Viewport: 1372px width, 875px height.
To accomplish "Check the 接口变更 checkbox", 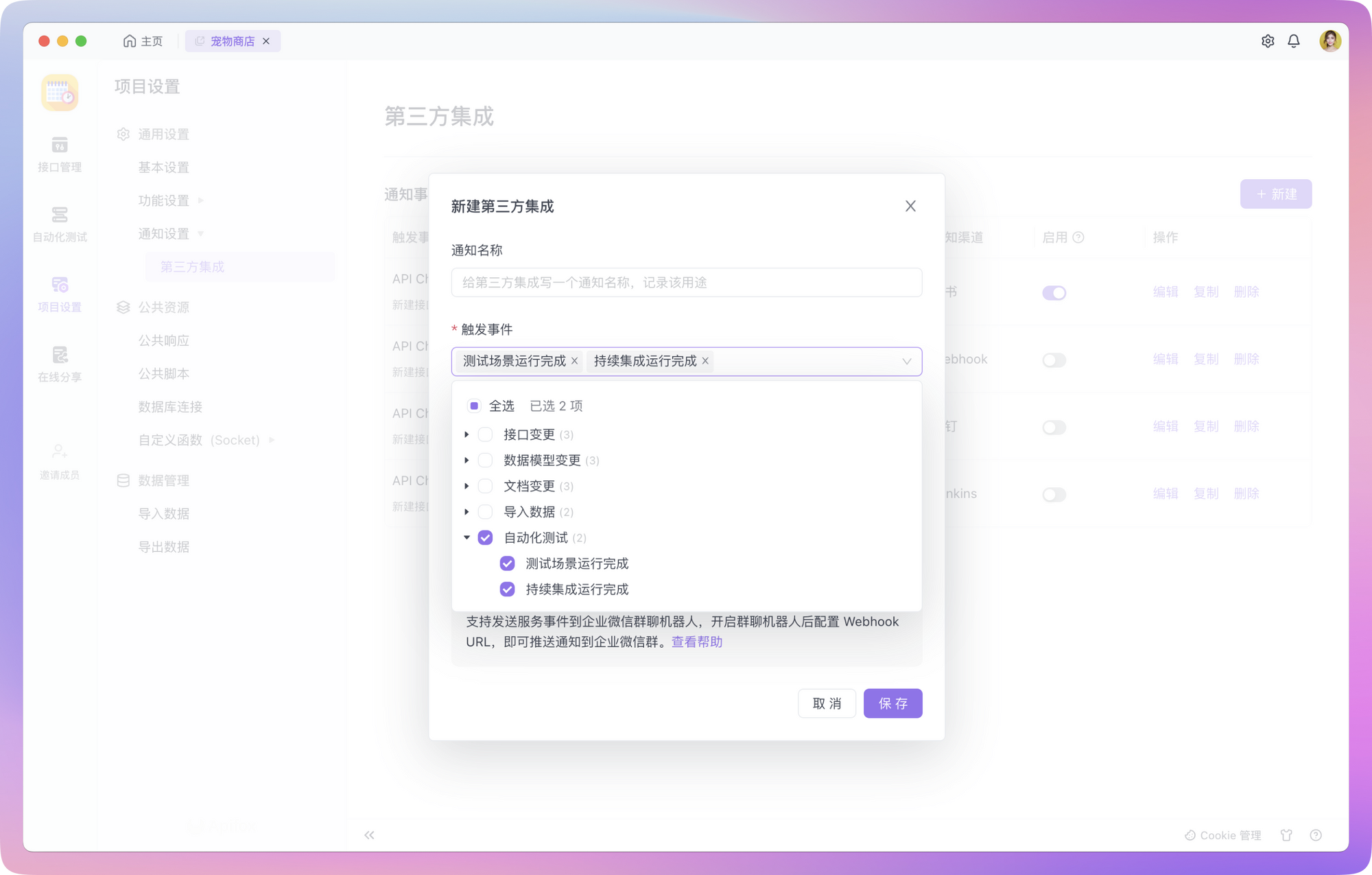I will click(485, 434).
